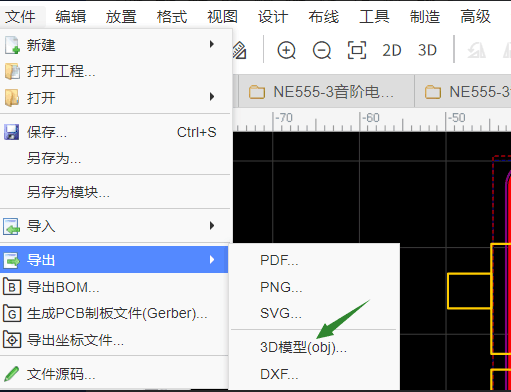This screenshot has height=392, width=511.
Task: Click the 导出坐标文件 target icon
Action: [x=12, y=340]
